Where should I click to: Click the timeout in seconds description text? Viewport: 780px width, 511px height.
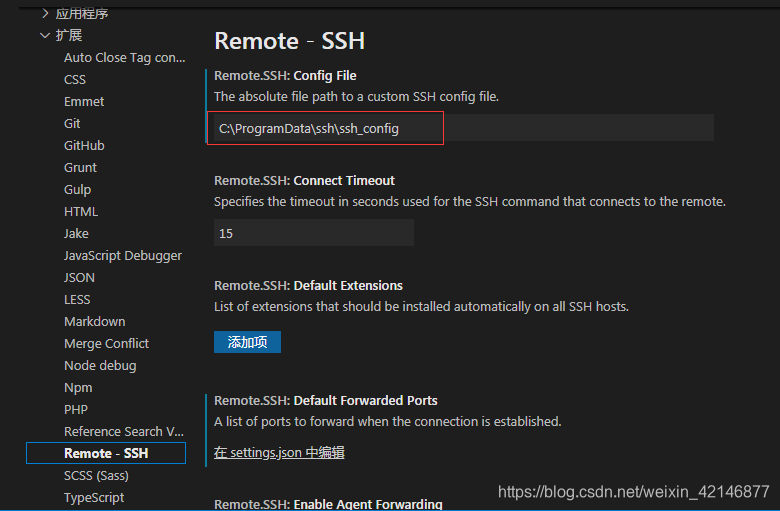470,202
